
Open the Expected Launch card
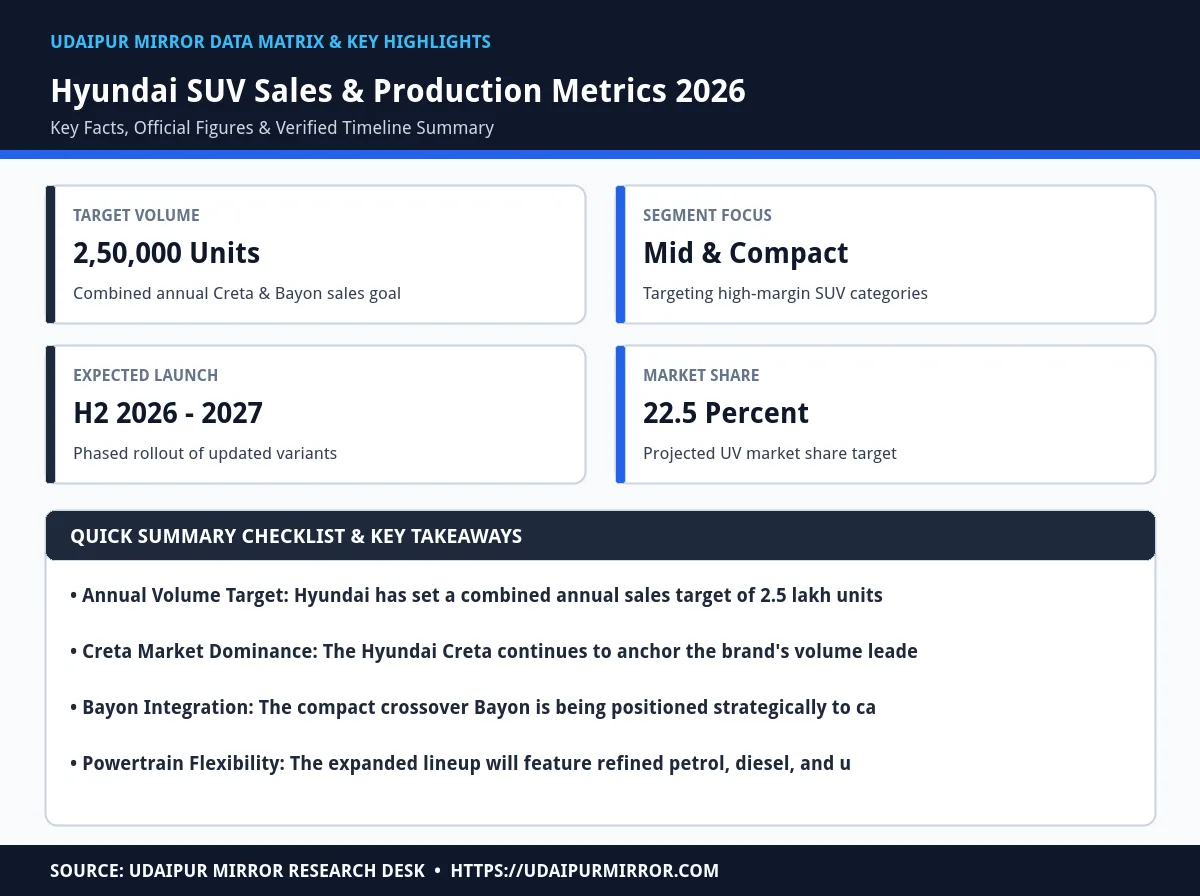coord(315,414)
